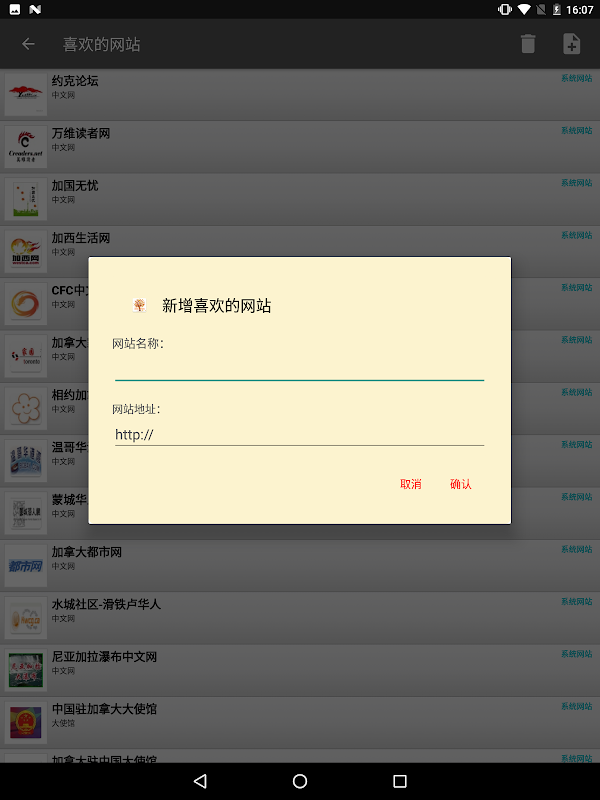Tap the 温哥华 site logo
Screen dimensions: 600x800
[x=26, y=461]
